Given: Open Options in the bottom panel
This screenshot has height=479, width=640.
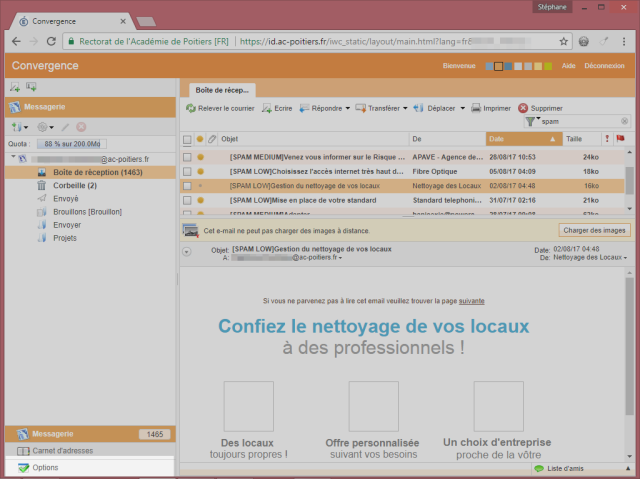Looking at the screenshot, I should [x=45, y=467].
